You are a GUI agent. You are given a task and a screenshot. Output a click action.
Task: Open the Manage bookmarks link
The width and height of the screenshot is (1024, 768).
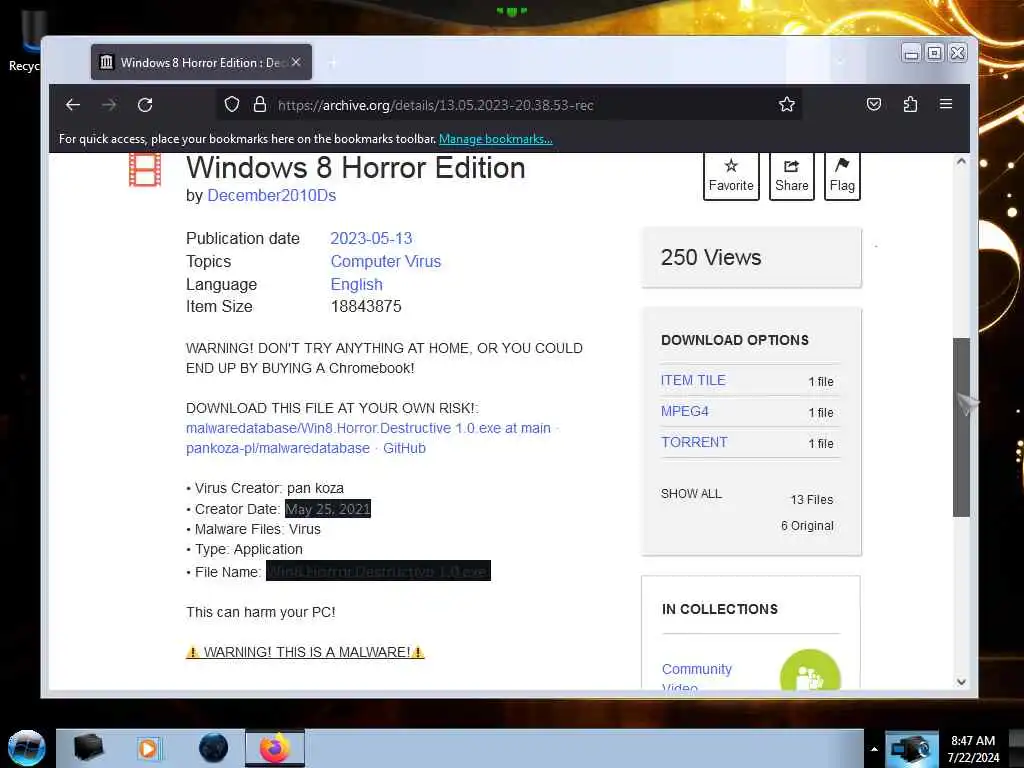pos(496,138)
